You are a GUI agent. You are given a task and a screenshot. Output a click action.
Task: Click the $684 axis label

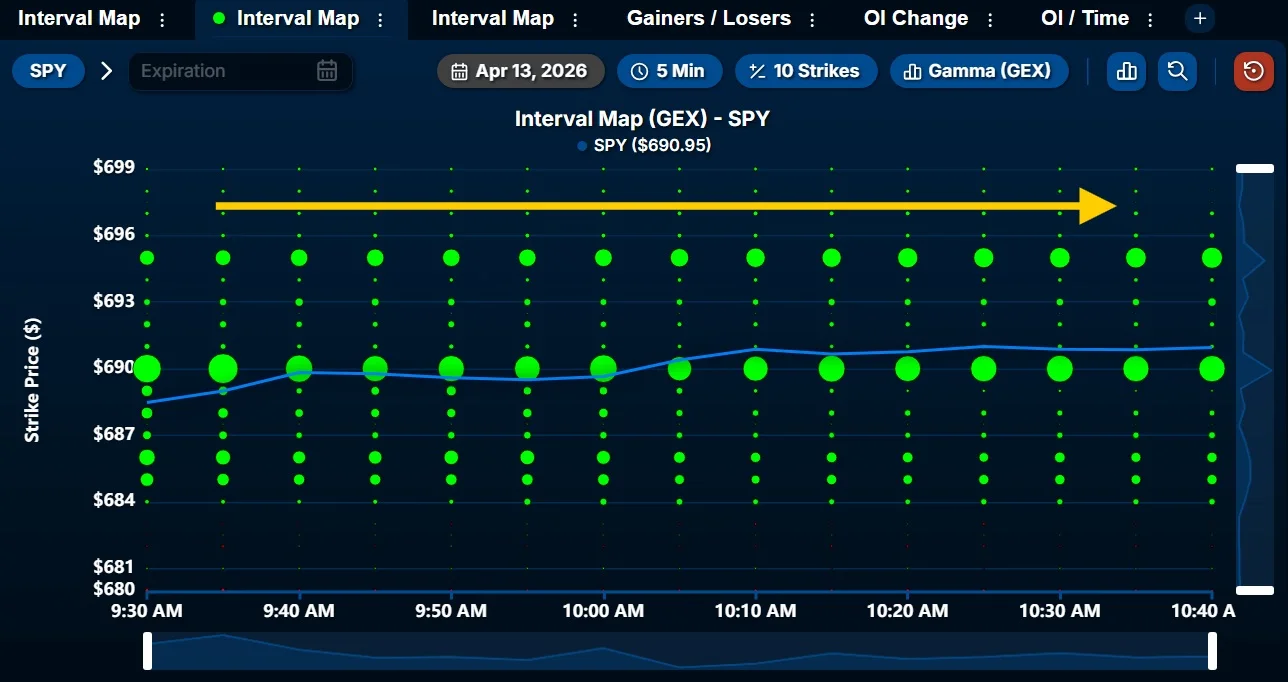114,499
